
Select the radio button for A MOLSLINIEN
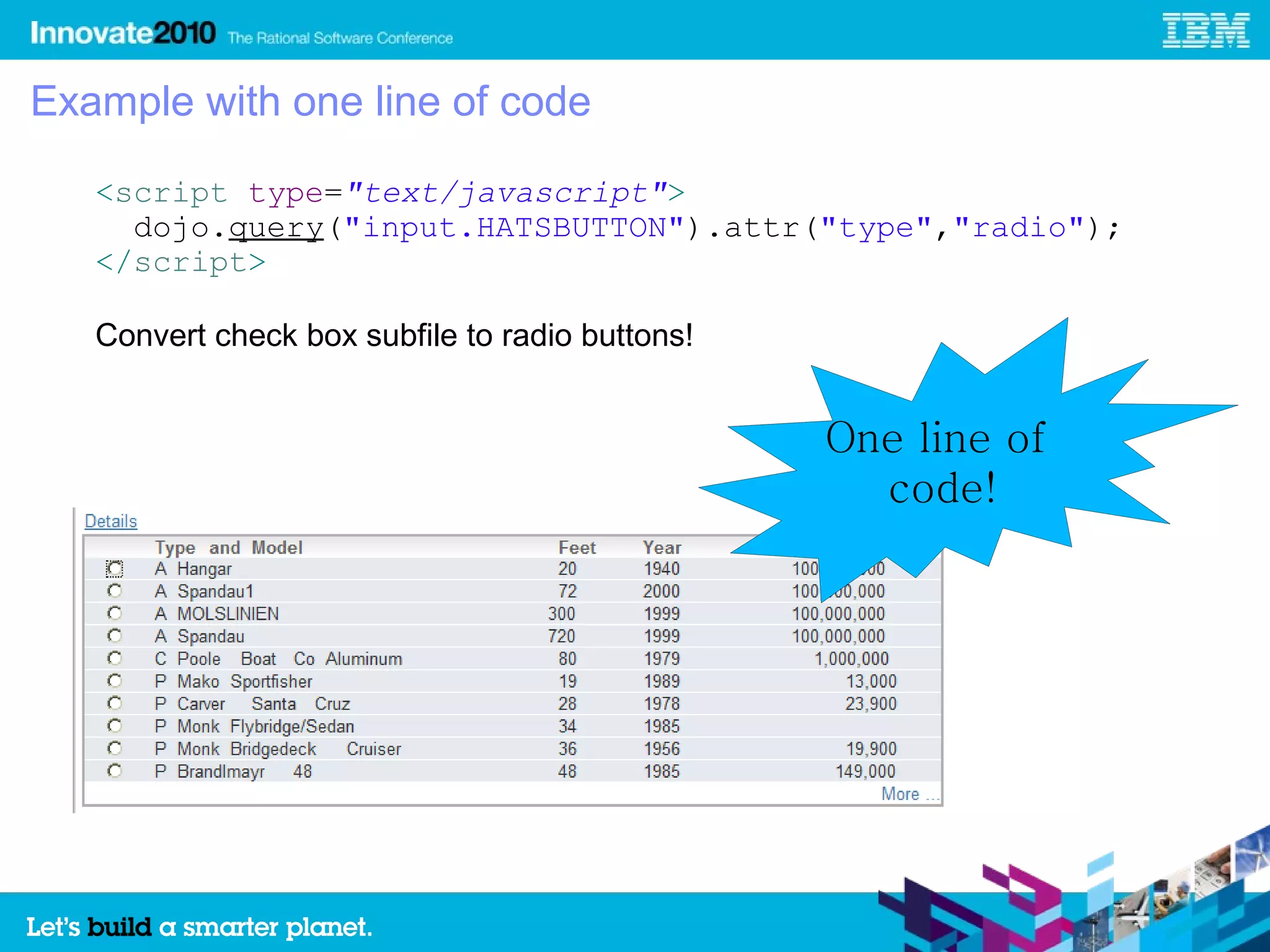pos(115,613)
